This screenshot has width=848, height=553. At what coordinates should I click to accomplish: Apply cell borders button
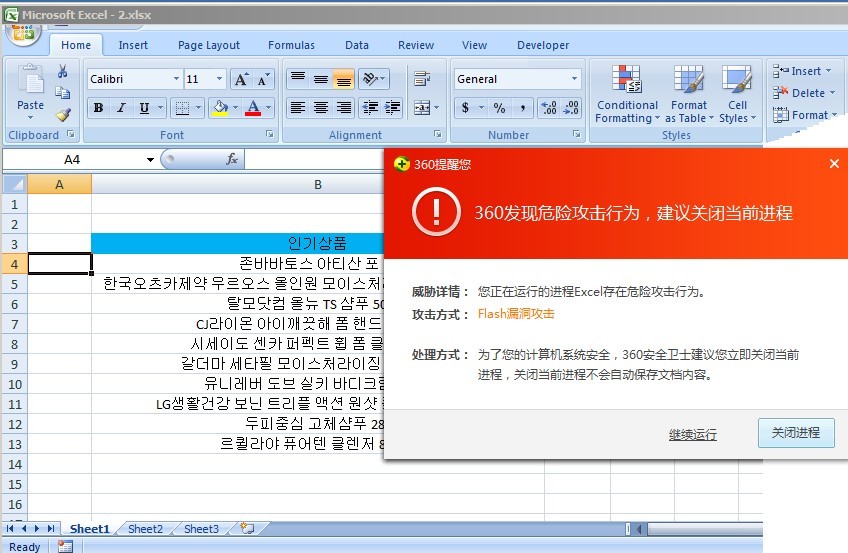[x=182, y=108]
